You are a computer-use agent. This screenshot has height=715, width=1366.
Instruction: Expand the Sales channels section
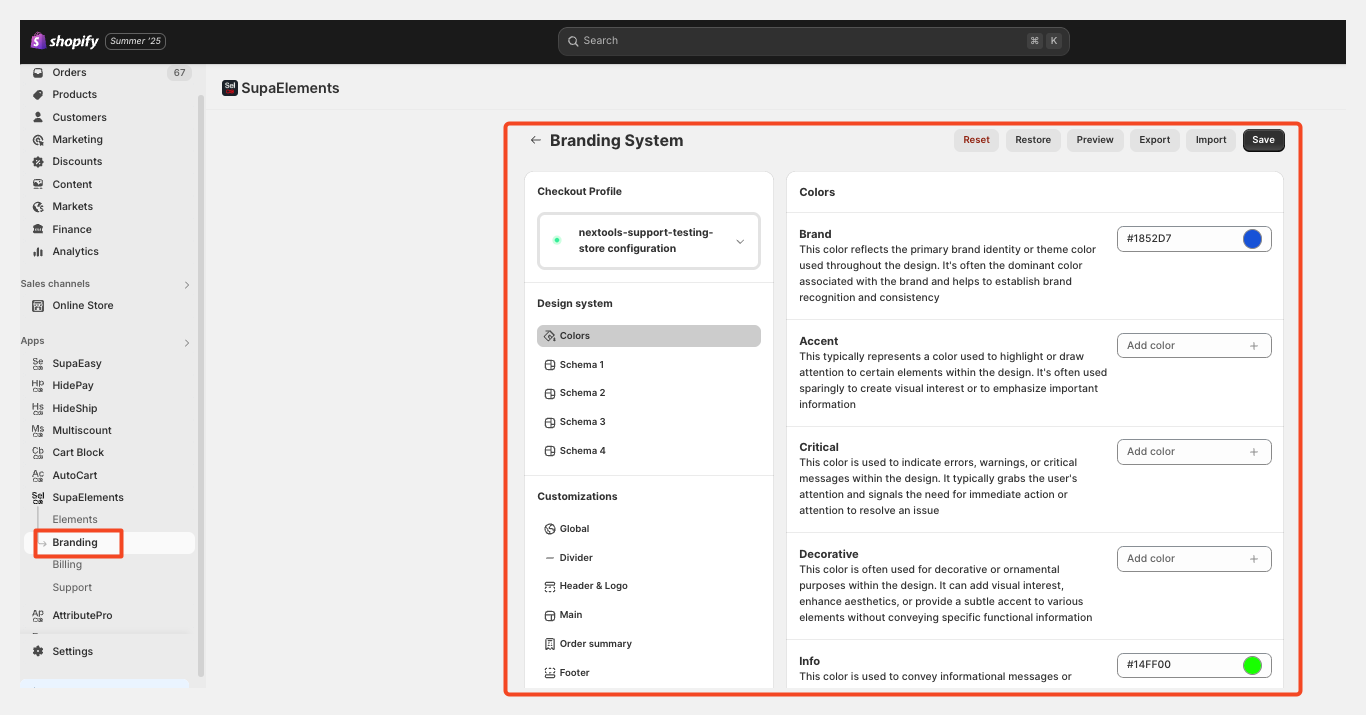coord(186,285)
